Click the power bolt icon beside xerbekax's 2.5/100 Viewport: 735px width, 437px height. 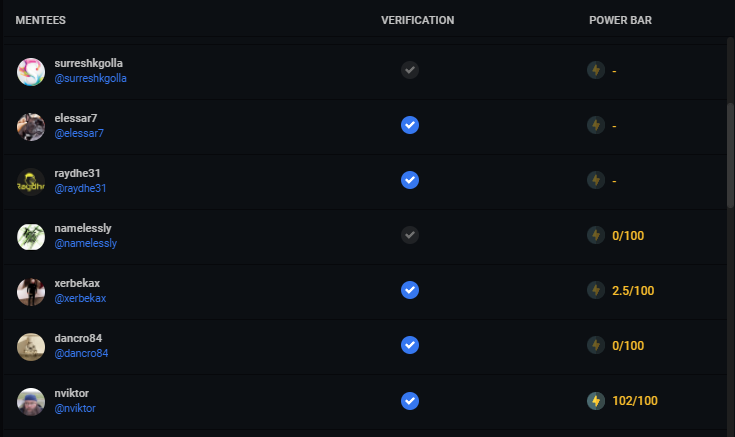[596, 290]
